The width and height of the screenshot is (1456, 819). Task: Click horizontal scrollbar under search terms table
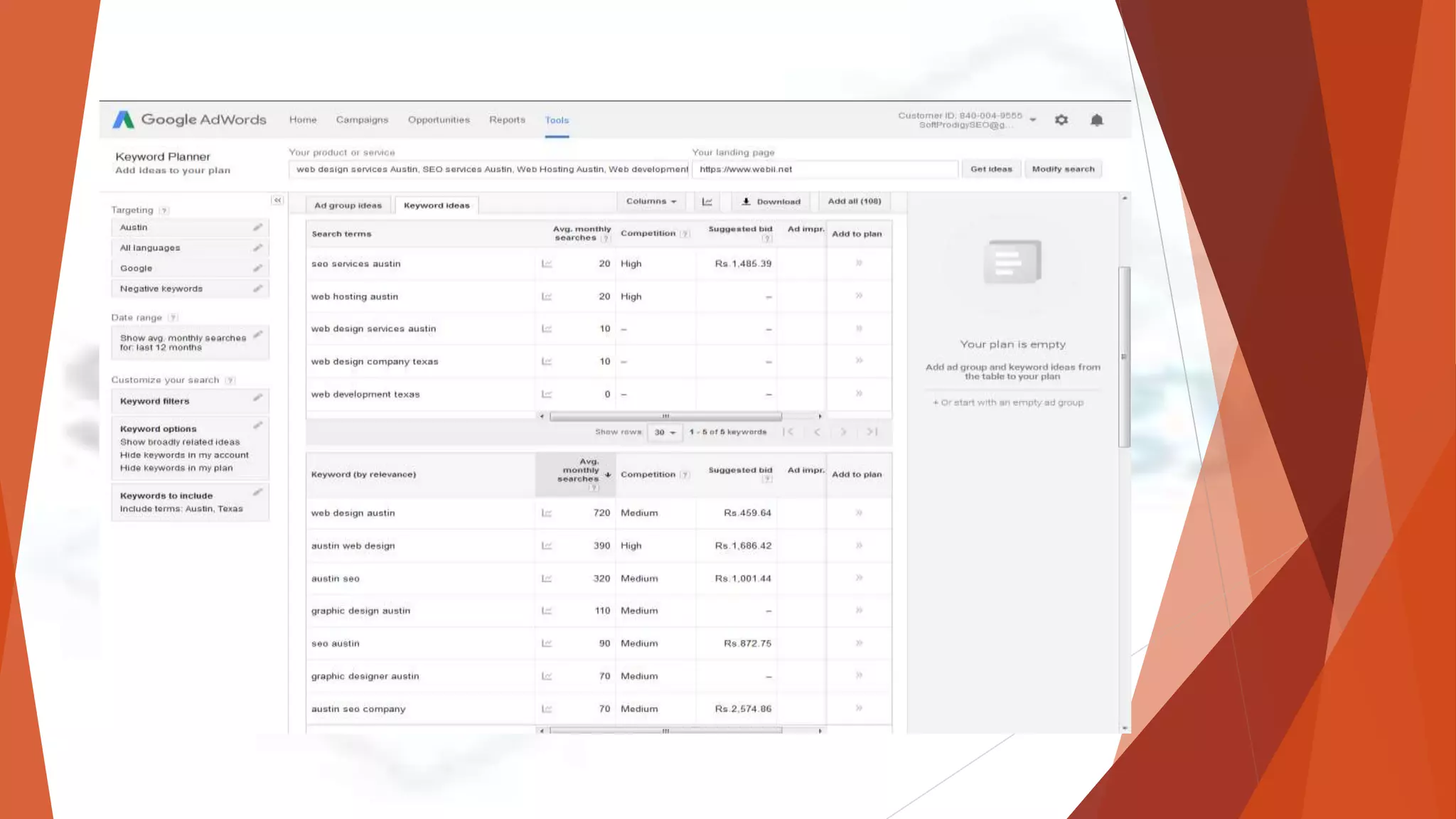click(665, 417)
